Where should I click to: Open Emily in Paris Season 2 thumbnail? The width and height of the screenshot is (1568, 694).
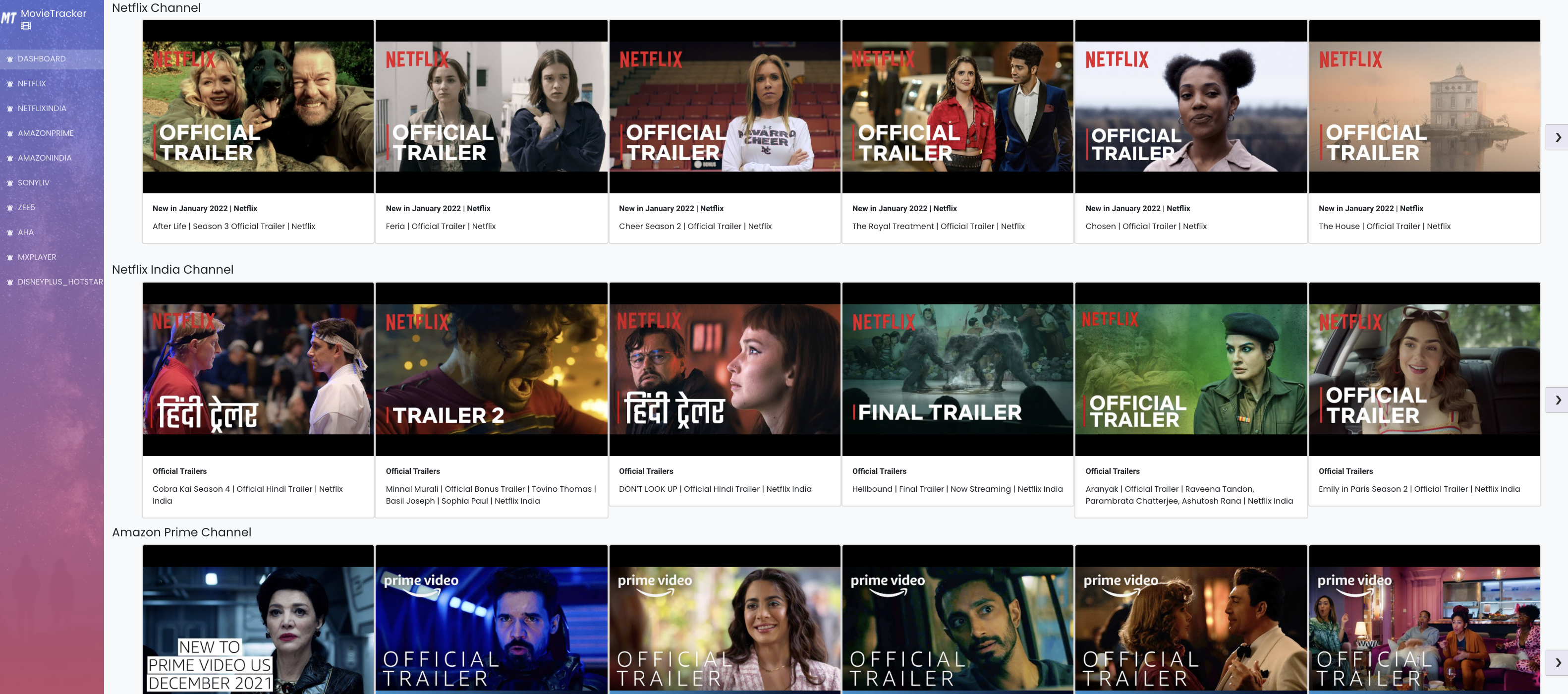1424,369
